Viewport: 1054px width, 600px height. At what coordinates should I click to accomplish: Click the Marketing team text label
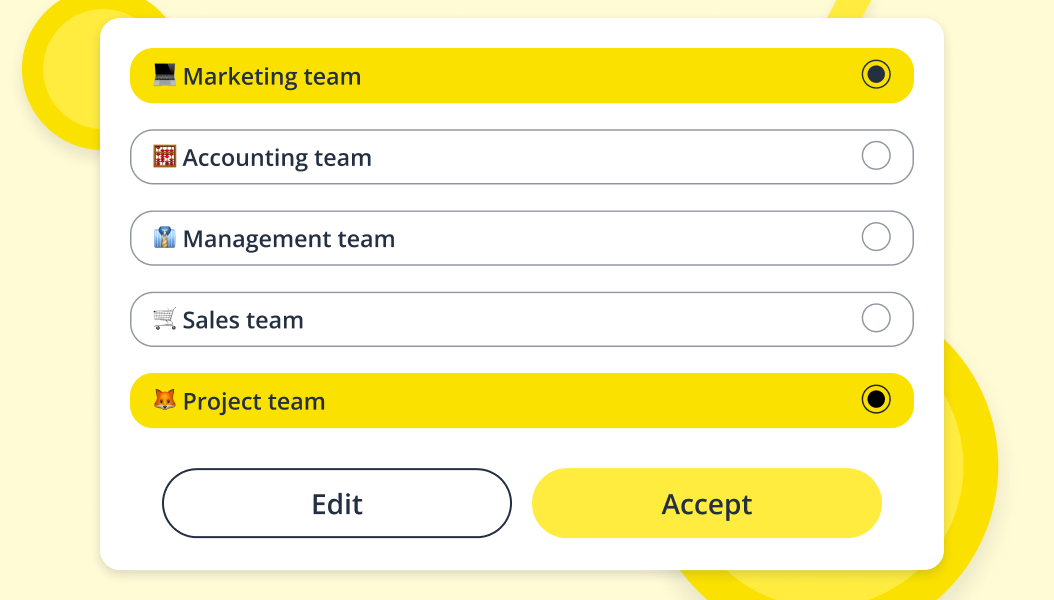click(272, 77)
